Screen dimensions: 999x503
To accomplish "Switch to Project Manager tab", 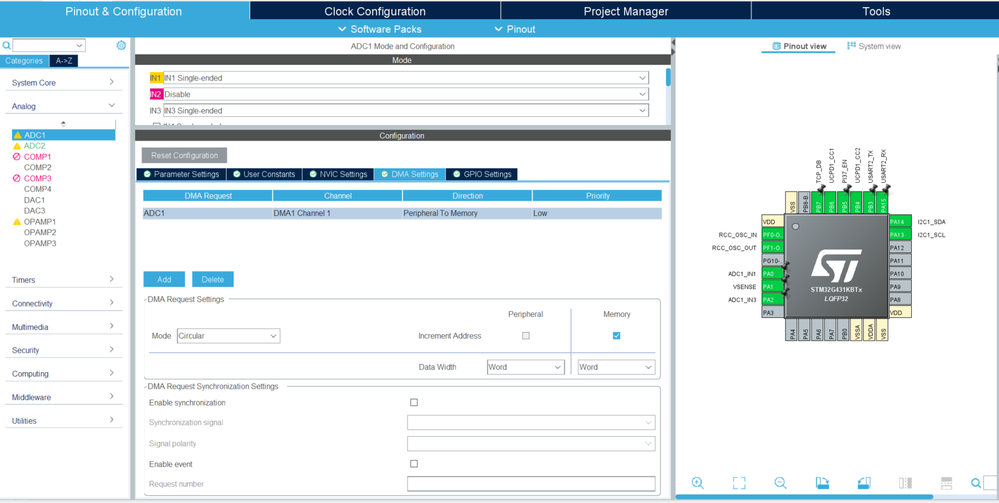I will pyautogui.click(x=626, y=11).
